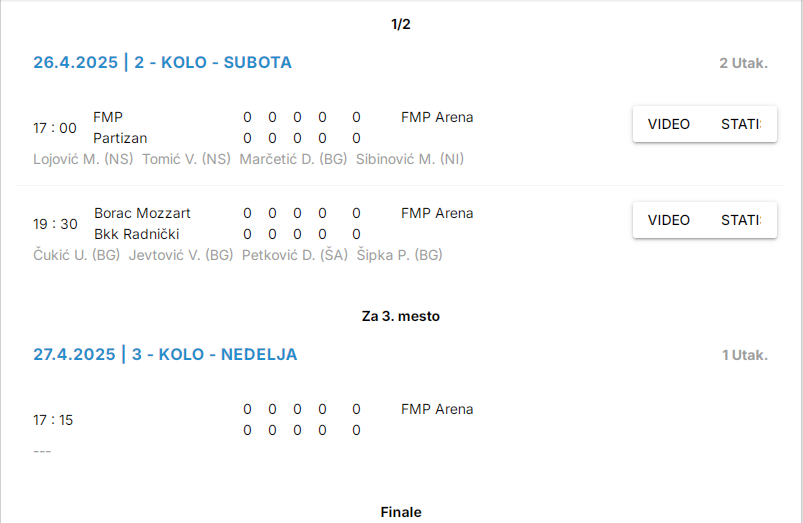Open statistics for Borac Mozzart vs Bkk Radnički
This screenshot has width=803, height=523.
(x=741, y=220)
